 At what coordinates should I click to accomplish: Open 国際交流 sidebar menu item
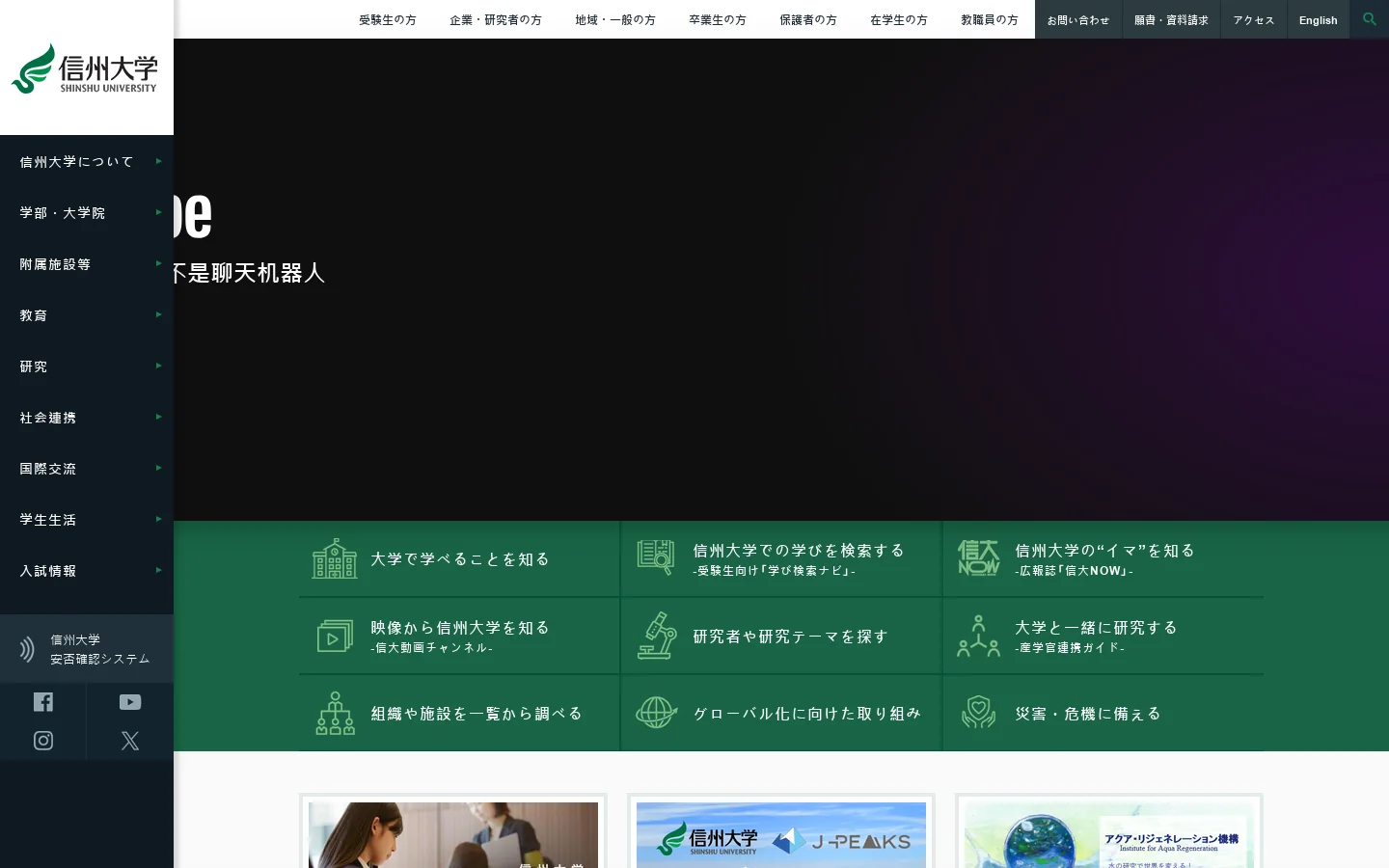[87, 468]
